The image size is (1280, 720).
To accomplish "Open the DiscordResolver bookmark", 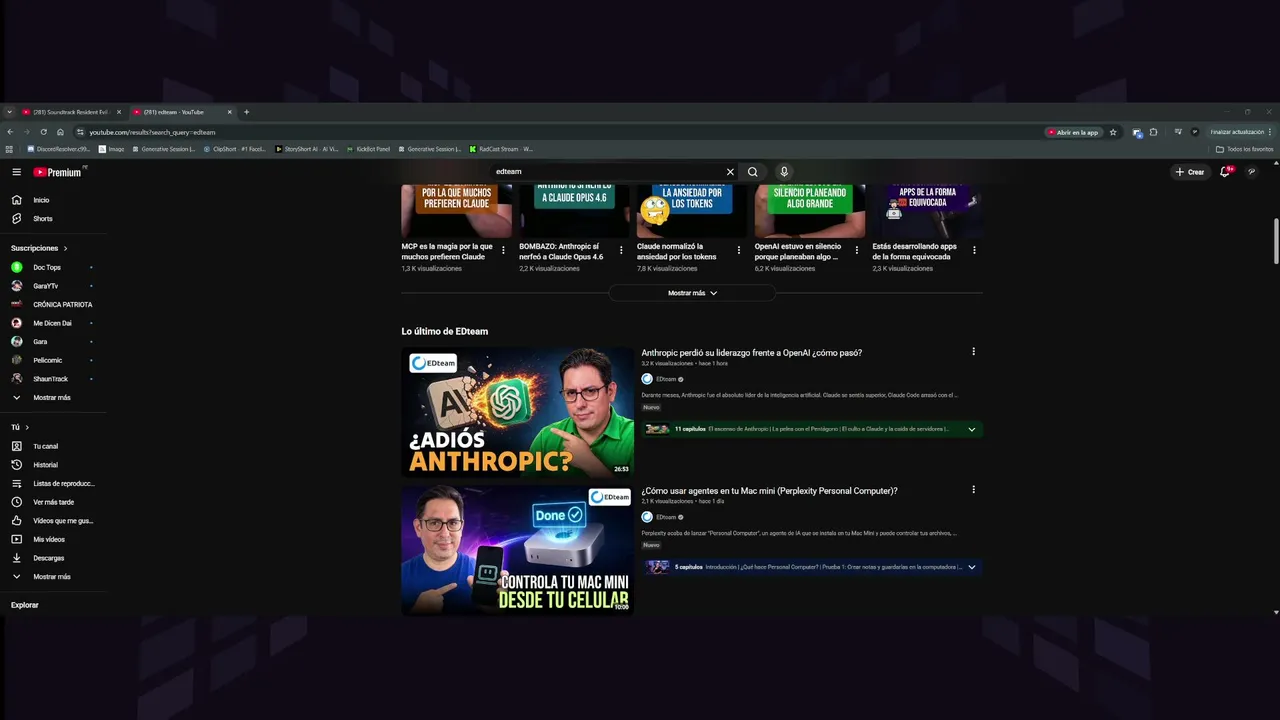I will click(x=58, y=149).
